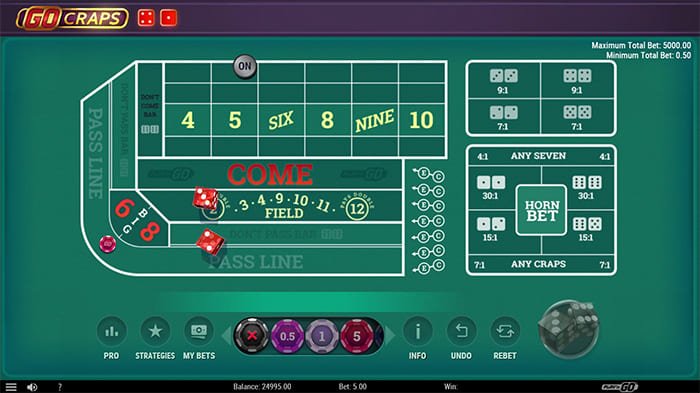This screenshot has height=393, width=700.
Task: Click the Maximum Total Bet text
Action: pos(641,45)
